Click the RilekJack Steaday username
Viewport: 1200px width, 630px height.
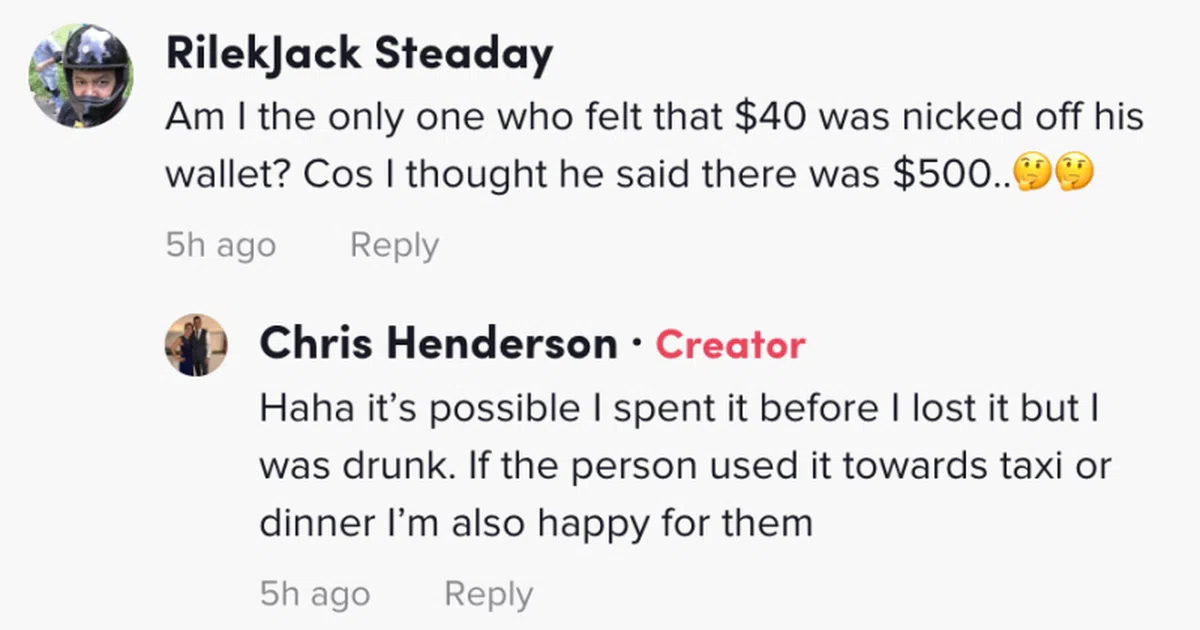click(359, 56)
